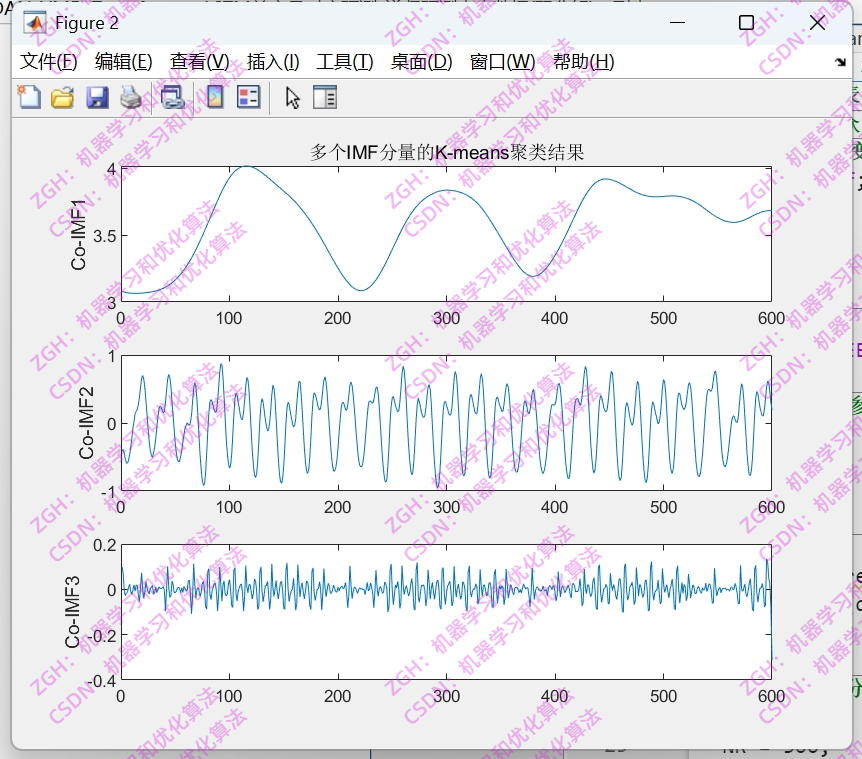Select the Edit Plot arrow tool
The image size is (862, 759).
292,98
